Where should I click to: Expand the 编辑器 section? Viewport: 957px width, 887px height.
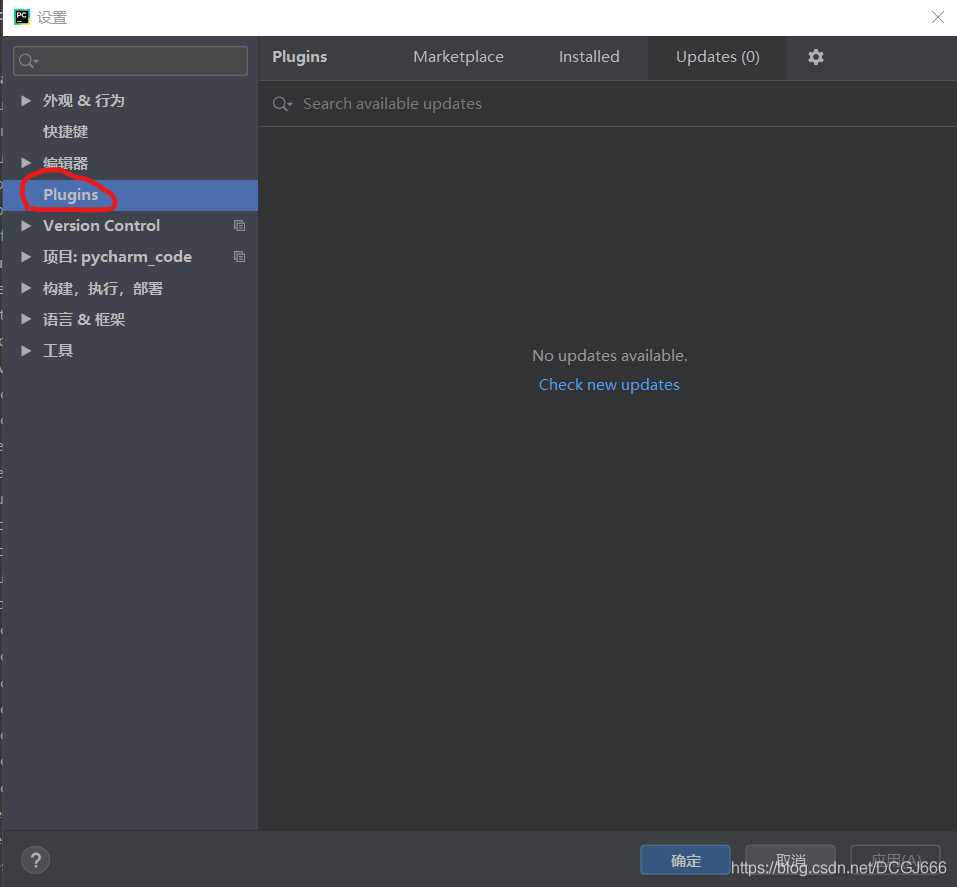click(26, 163)
